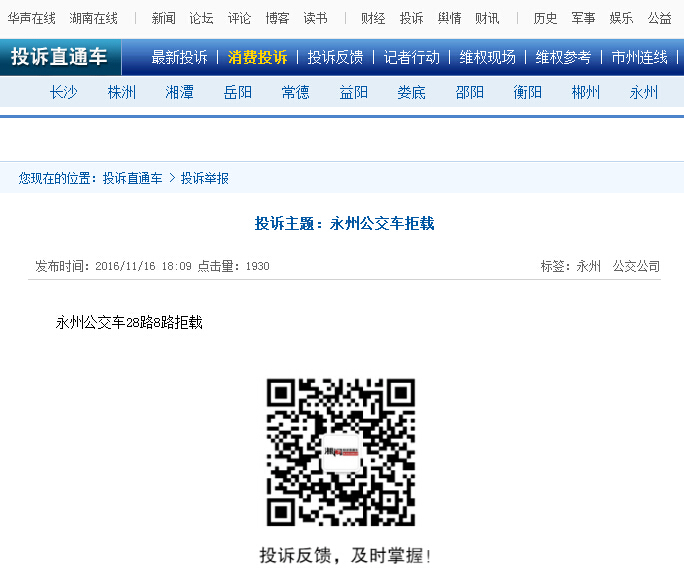684x568 pixels.
Task: Choose the city 岳阳
Action: 238,92
